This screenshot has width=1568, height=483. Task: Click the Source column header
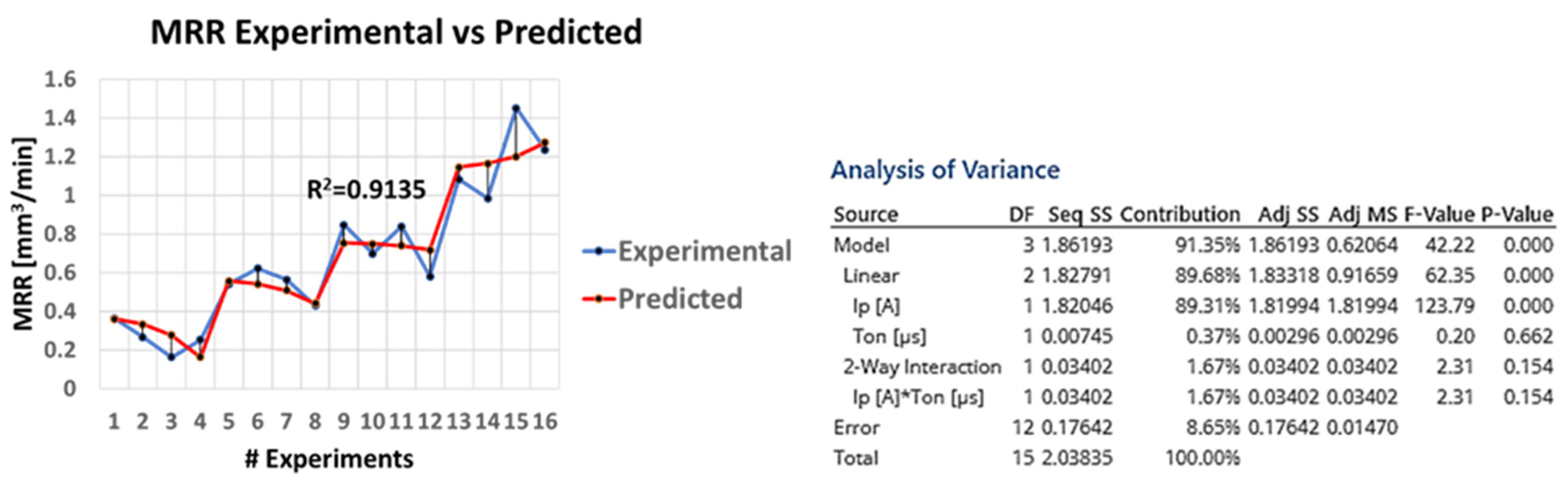click(x=866, y=215)
